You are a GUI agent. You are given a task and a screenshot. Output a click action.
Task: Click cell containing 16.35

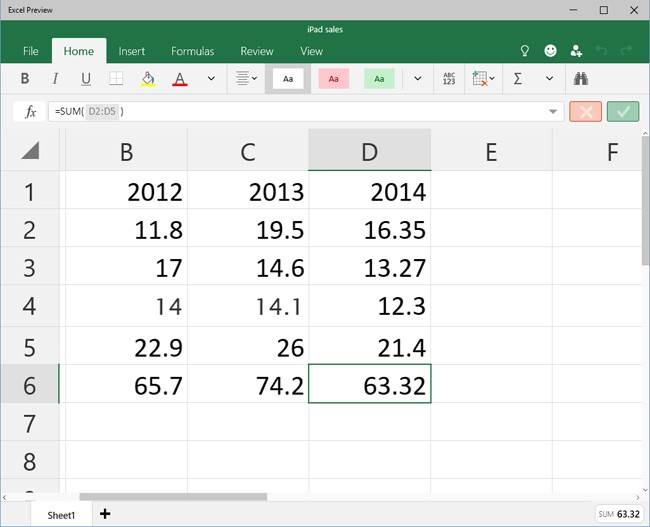[370, 228]
